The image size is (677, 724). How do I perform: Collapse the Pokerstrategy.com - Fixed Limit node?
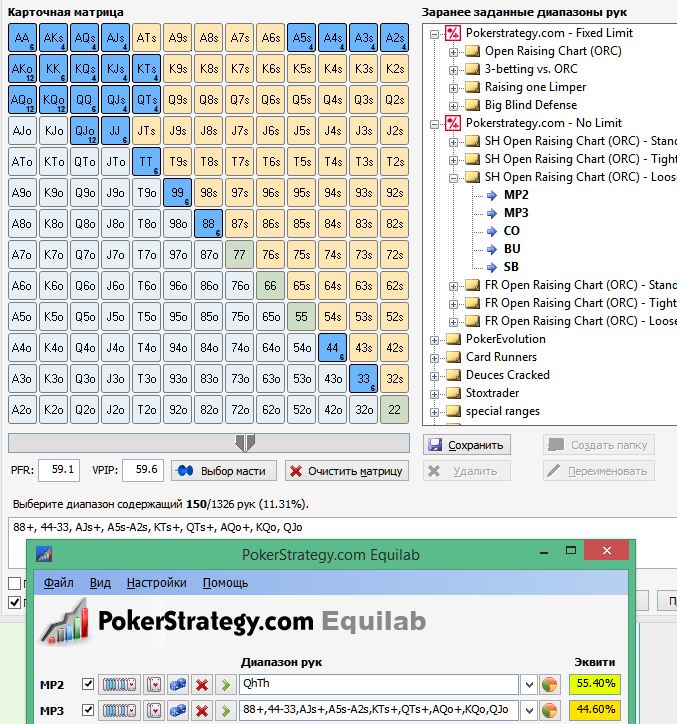click(435, 33)
